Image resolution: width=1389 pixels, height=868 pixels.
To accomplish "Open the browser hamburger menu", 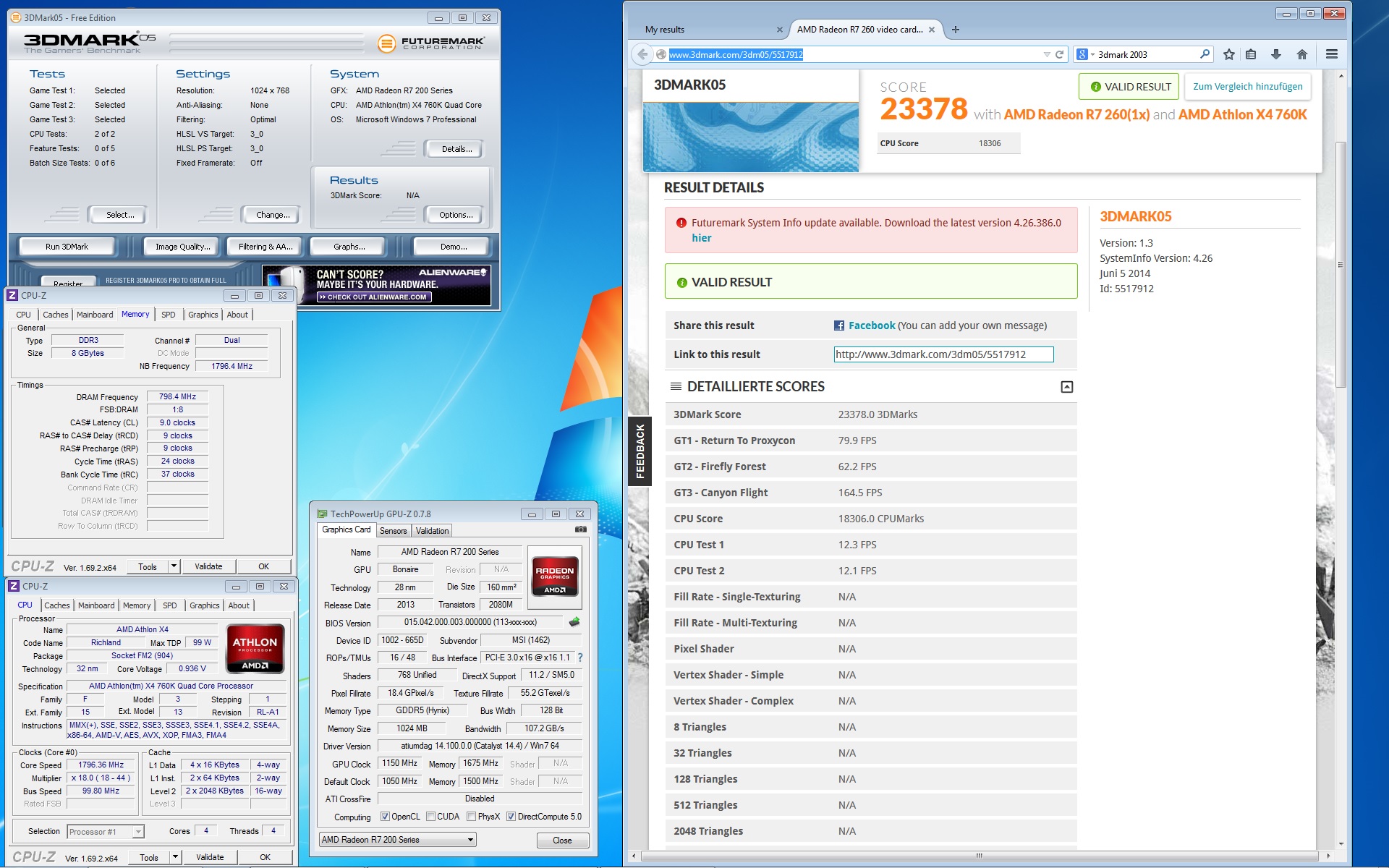I will (1331, 54).
